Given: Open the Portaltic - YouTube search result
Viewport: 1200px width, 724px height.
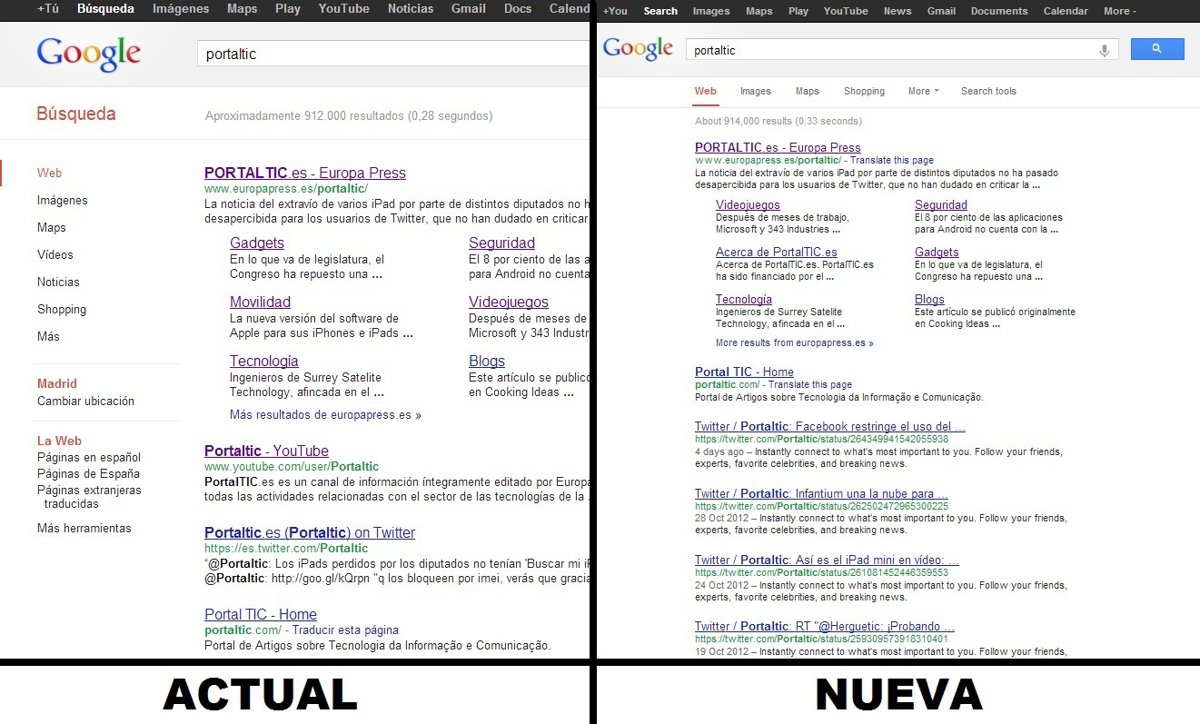Looking at the screenshot, I should pos(266,451).
